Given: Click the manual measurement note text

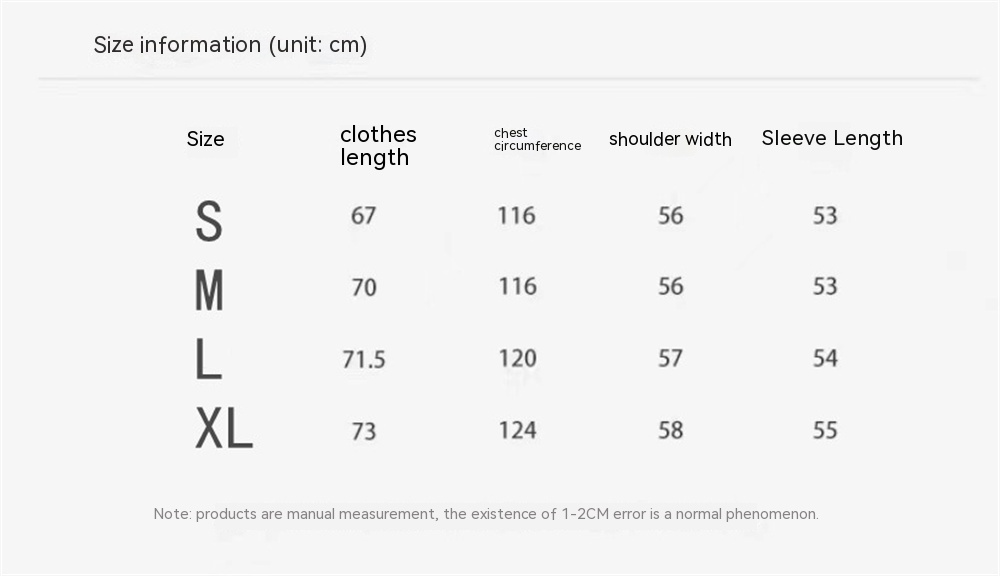Looking at the screenshot, I should point(486,514).
